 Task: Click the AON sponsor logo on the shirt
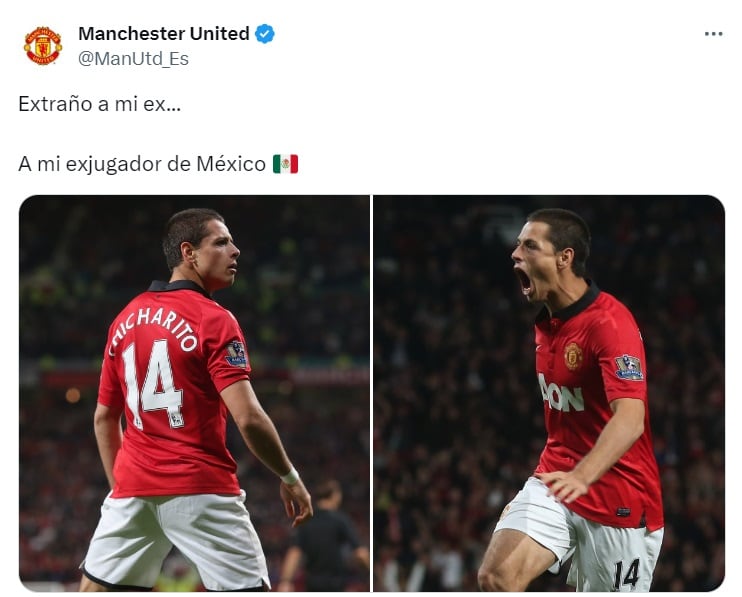click(x=560, y=393)
